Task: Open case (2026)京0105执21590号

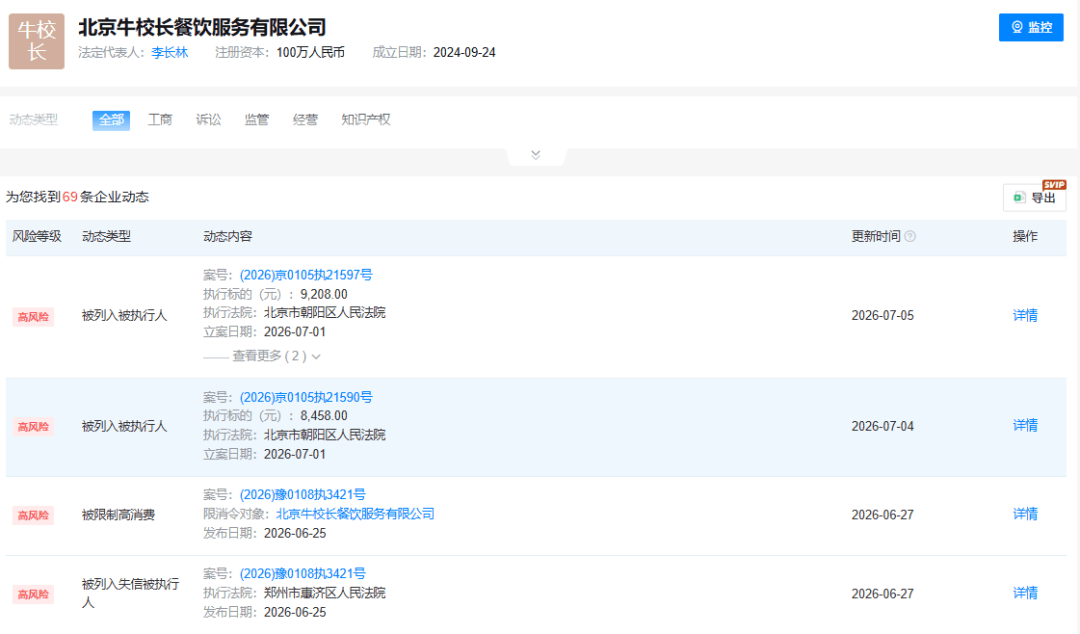Action: pyautogui.click(x=306, y=398)
